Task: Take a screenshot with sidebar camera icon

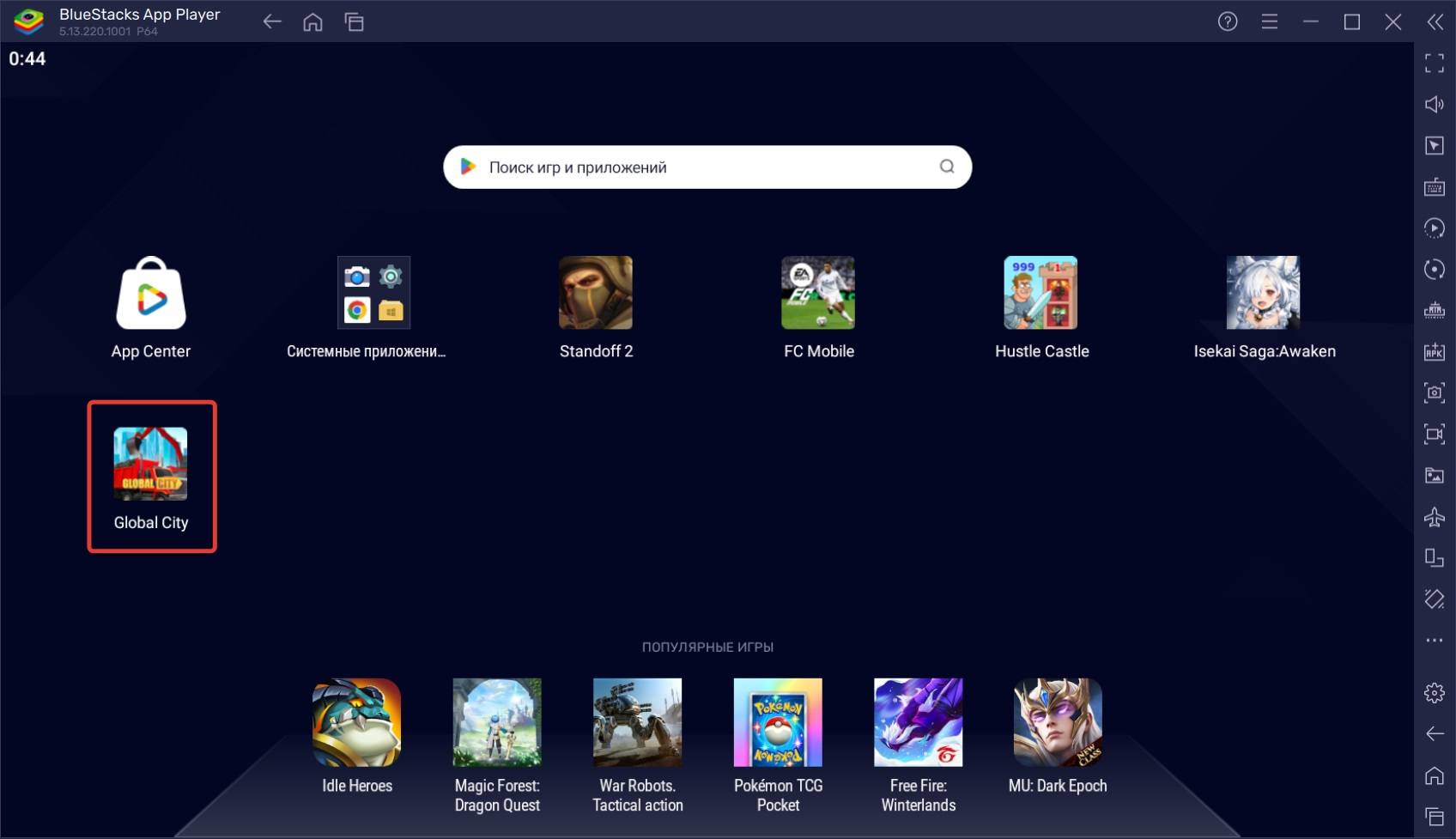Action: click(1435, 392)
